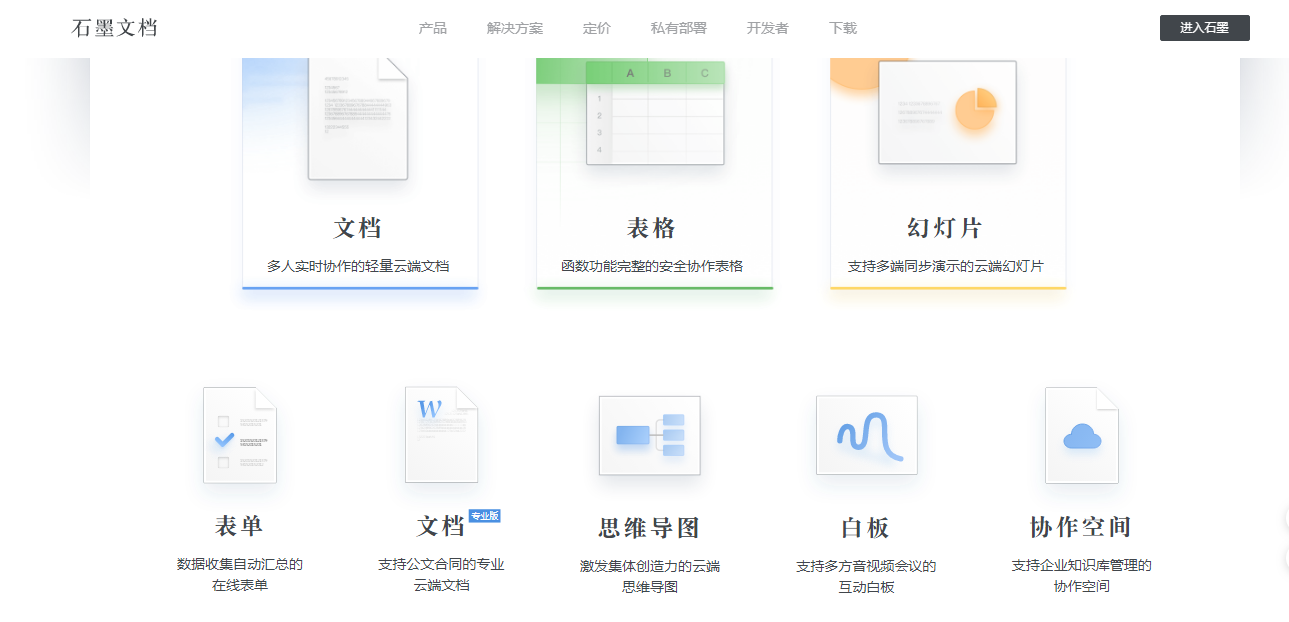Expand the 解决方案 navigation menu
1289x622 pixels.
click(x=515, y=28)
